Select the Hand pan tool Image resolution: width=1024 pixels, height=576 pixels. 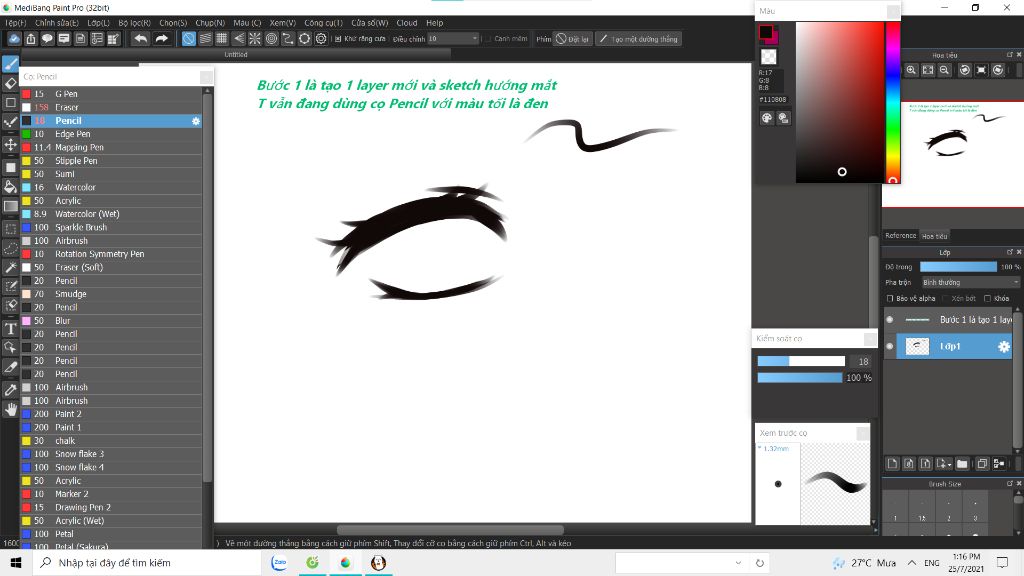[x=10, y=409]
